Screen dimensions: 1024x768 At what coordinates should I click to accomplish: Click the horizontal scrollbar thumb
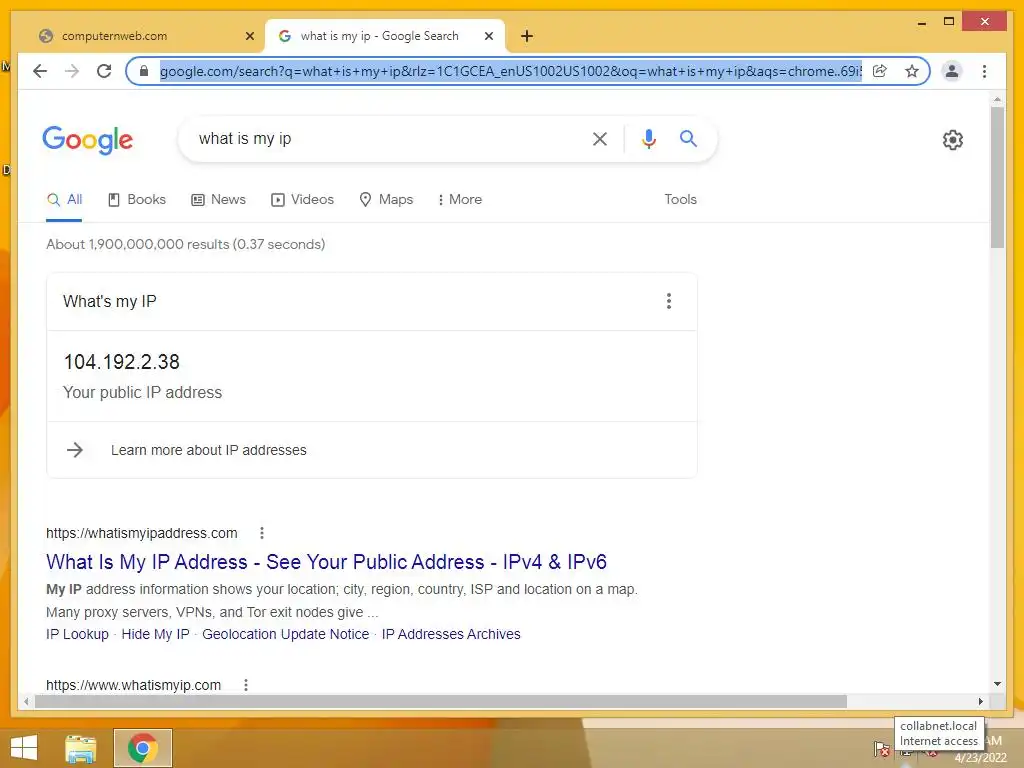coord(441,701)
